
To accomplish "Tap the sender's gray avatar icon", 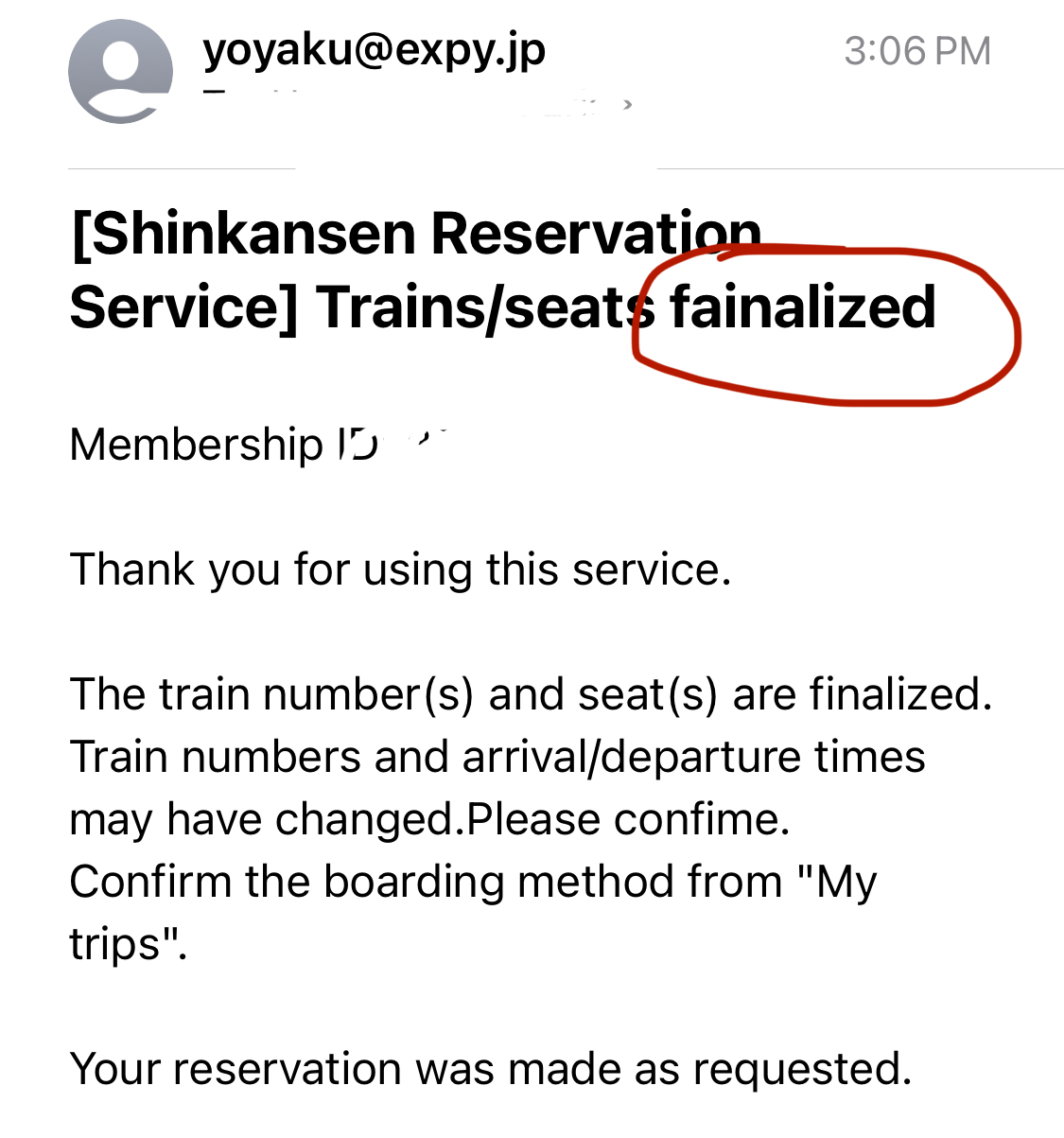I will [120, 72].
